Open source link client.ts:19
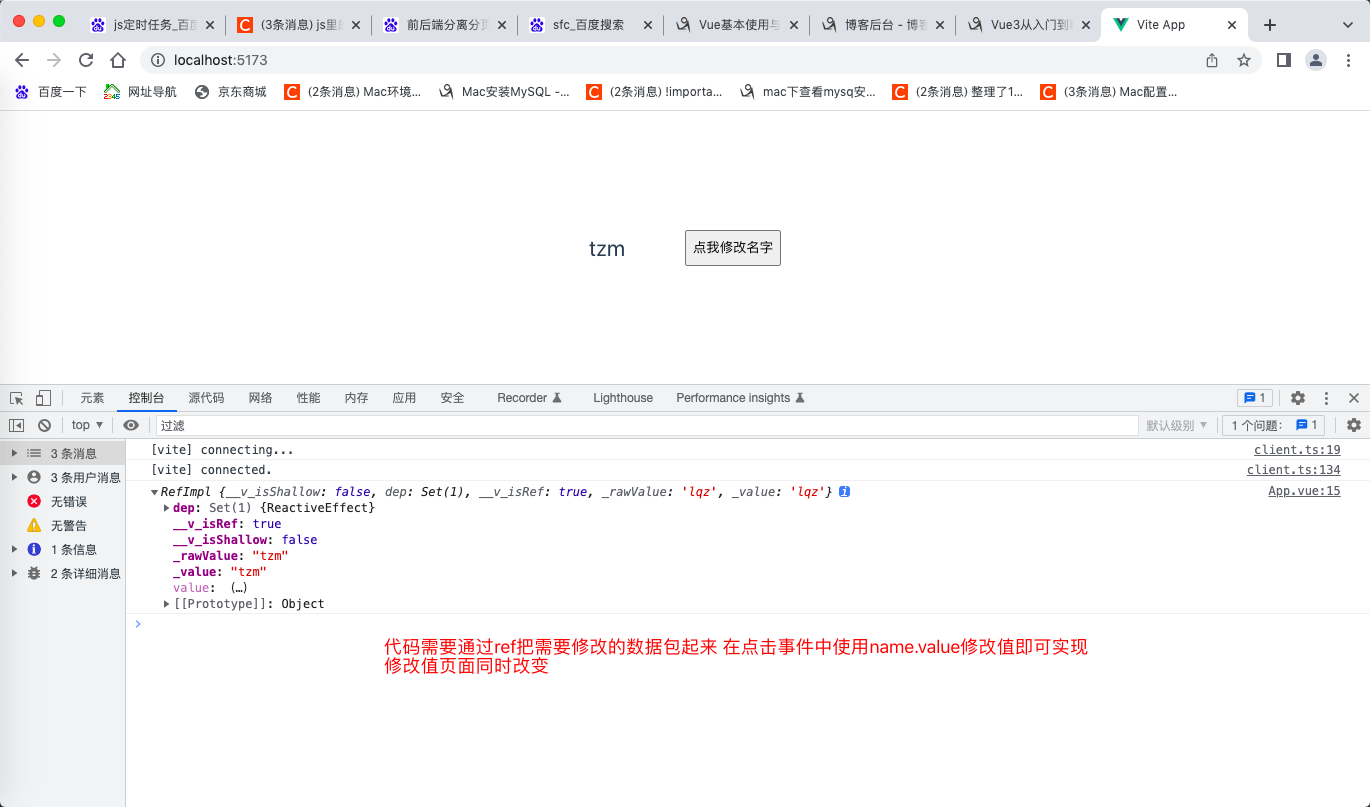This screenshot has height=807, width=1370. click(1297, 450)
